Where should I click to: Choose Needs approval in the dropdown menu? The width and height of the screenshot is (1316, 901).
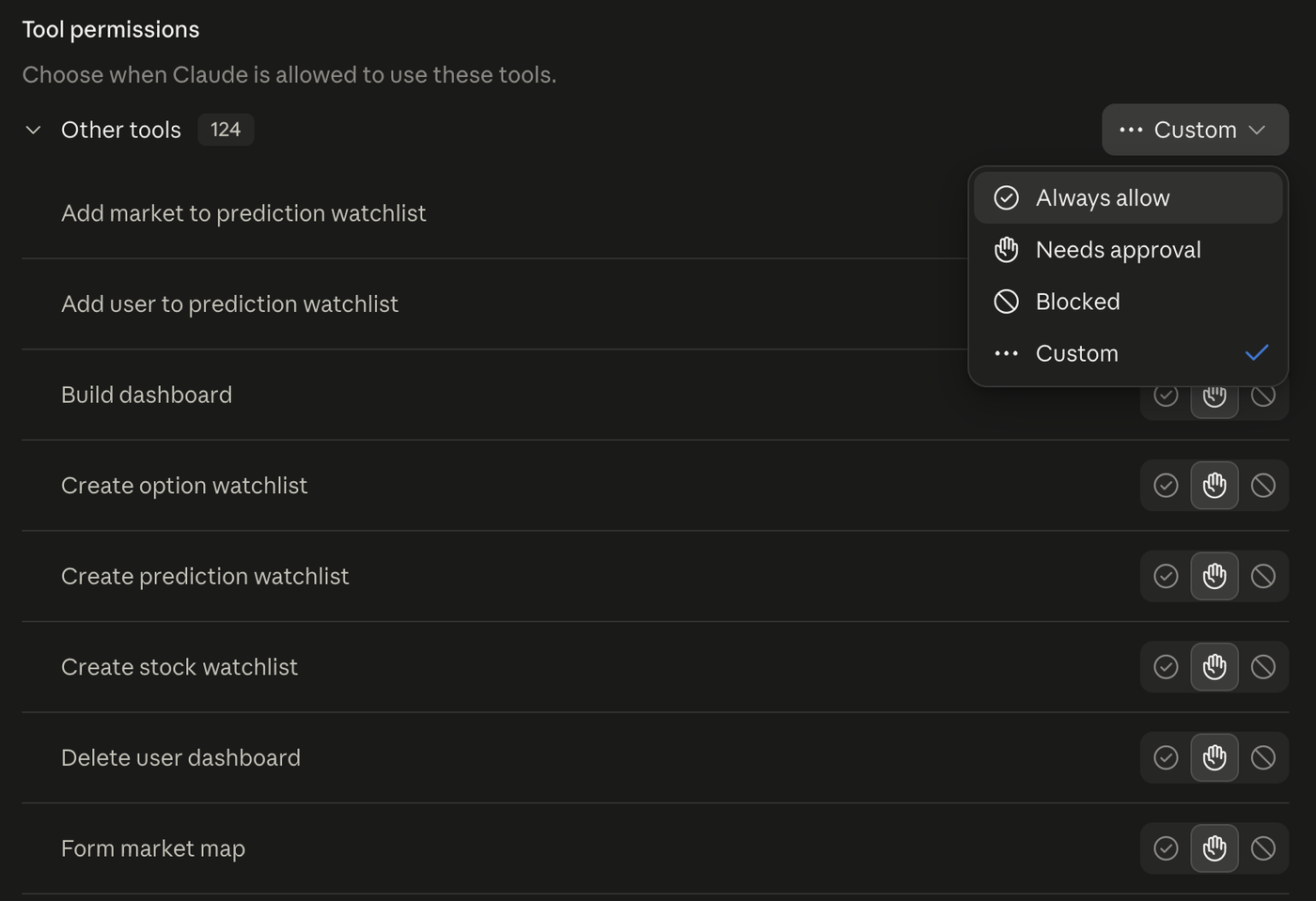pos(1128,250)
